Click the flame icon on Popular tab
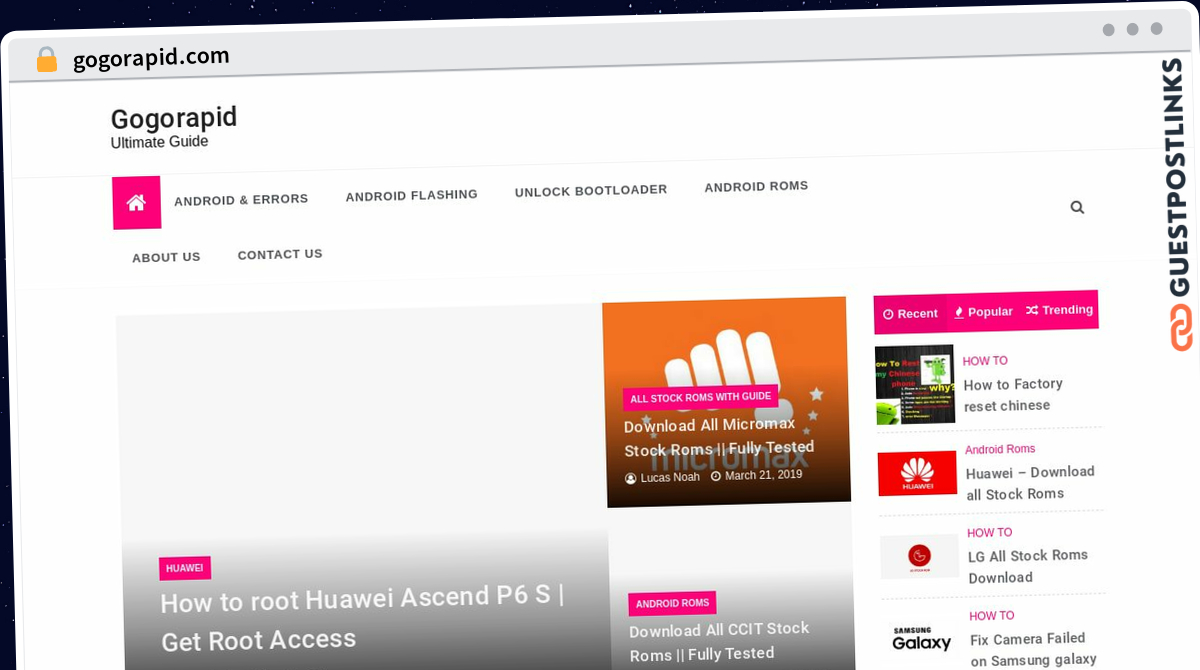Image resolution: width=1200 pixels, height=670 pixels. [959, 312]
